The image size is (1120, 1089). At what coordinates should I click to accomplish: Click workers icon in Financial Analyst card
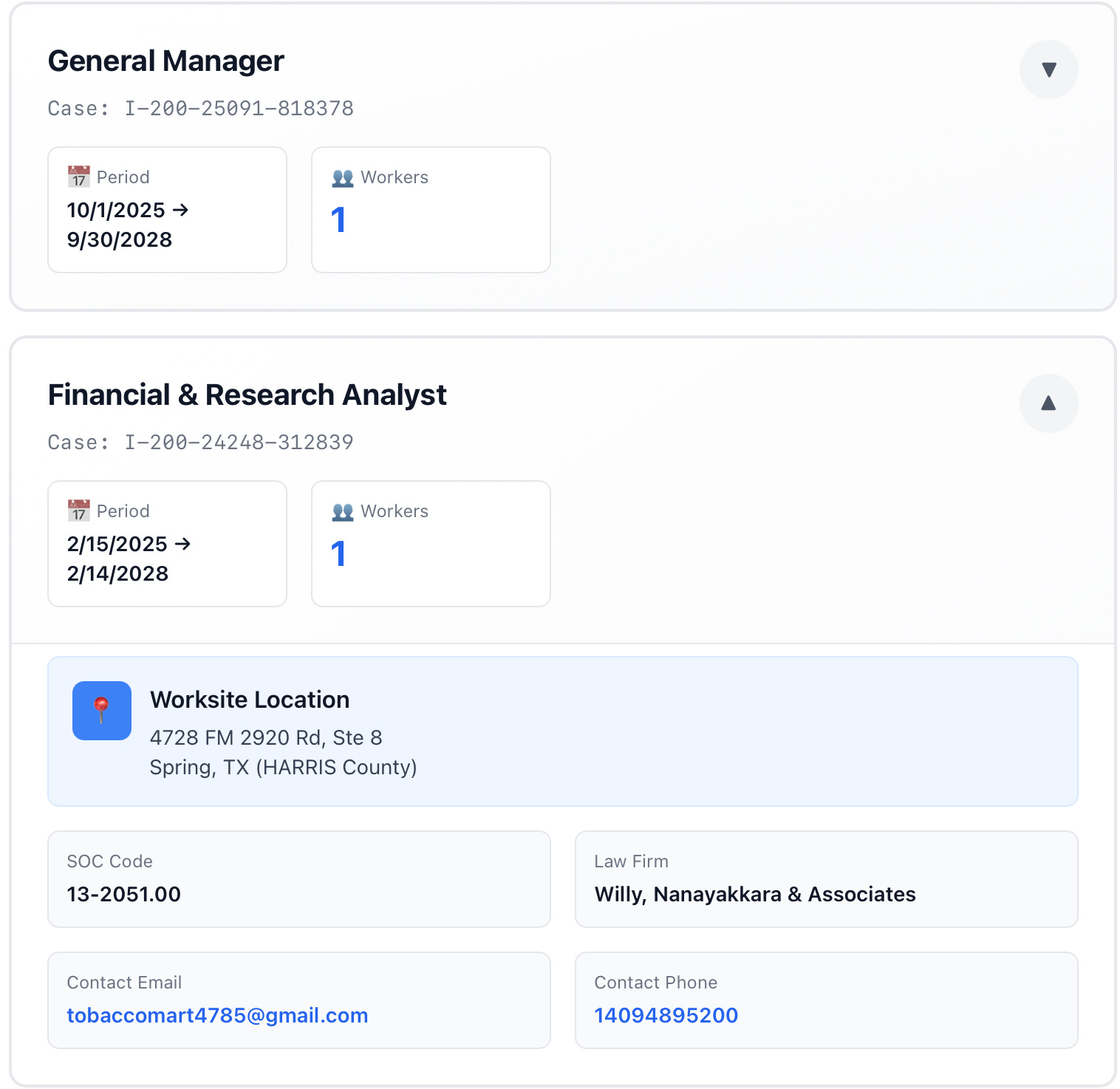pos(343,511)
